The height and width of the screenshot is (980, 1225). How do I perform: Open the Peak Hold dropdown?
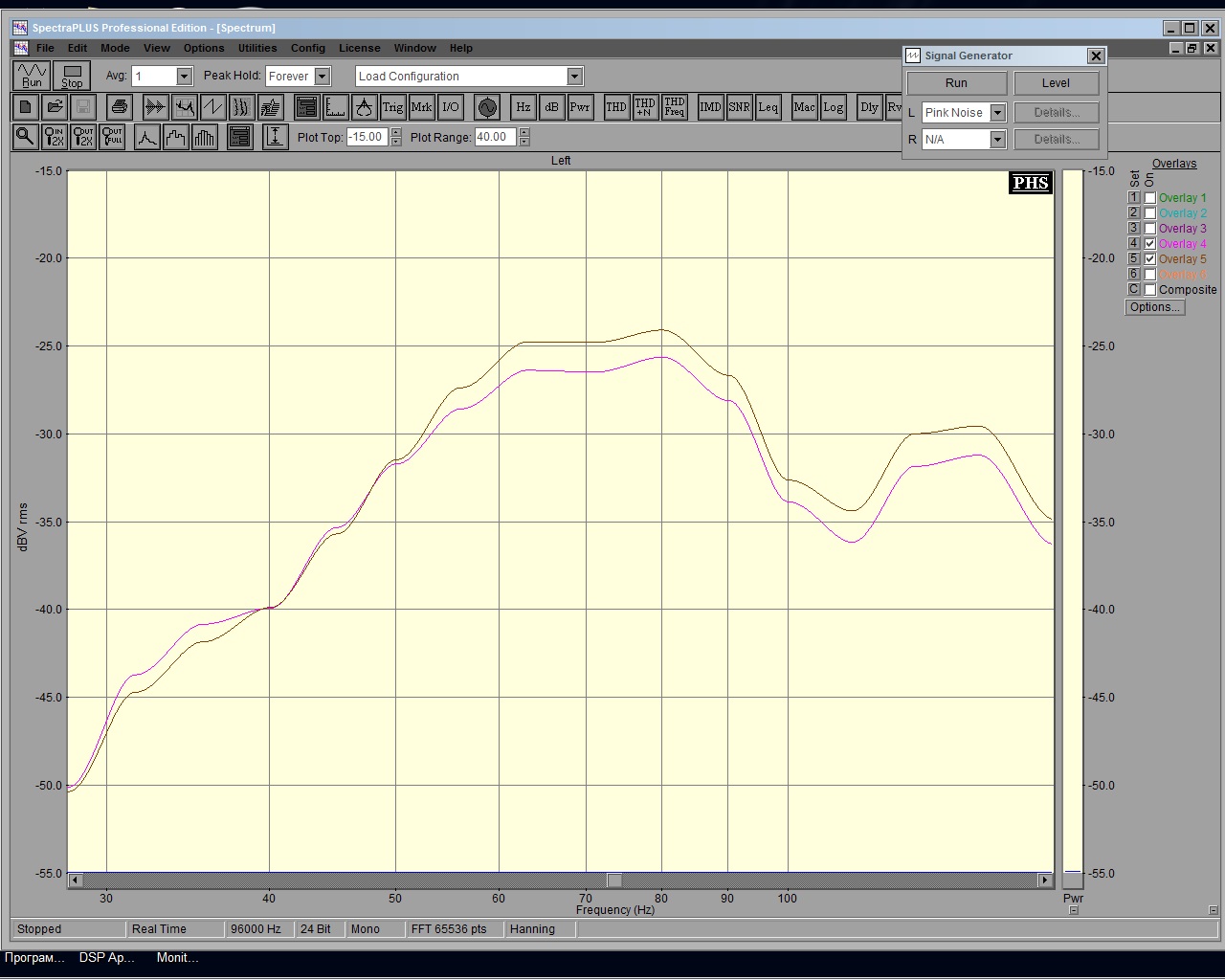click(x=323, y=77)
